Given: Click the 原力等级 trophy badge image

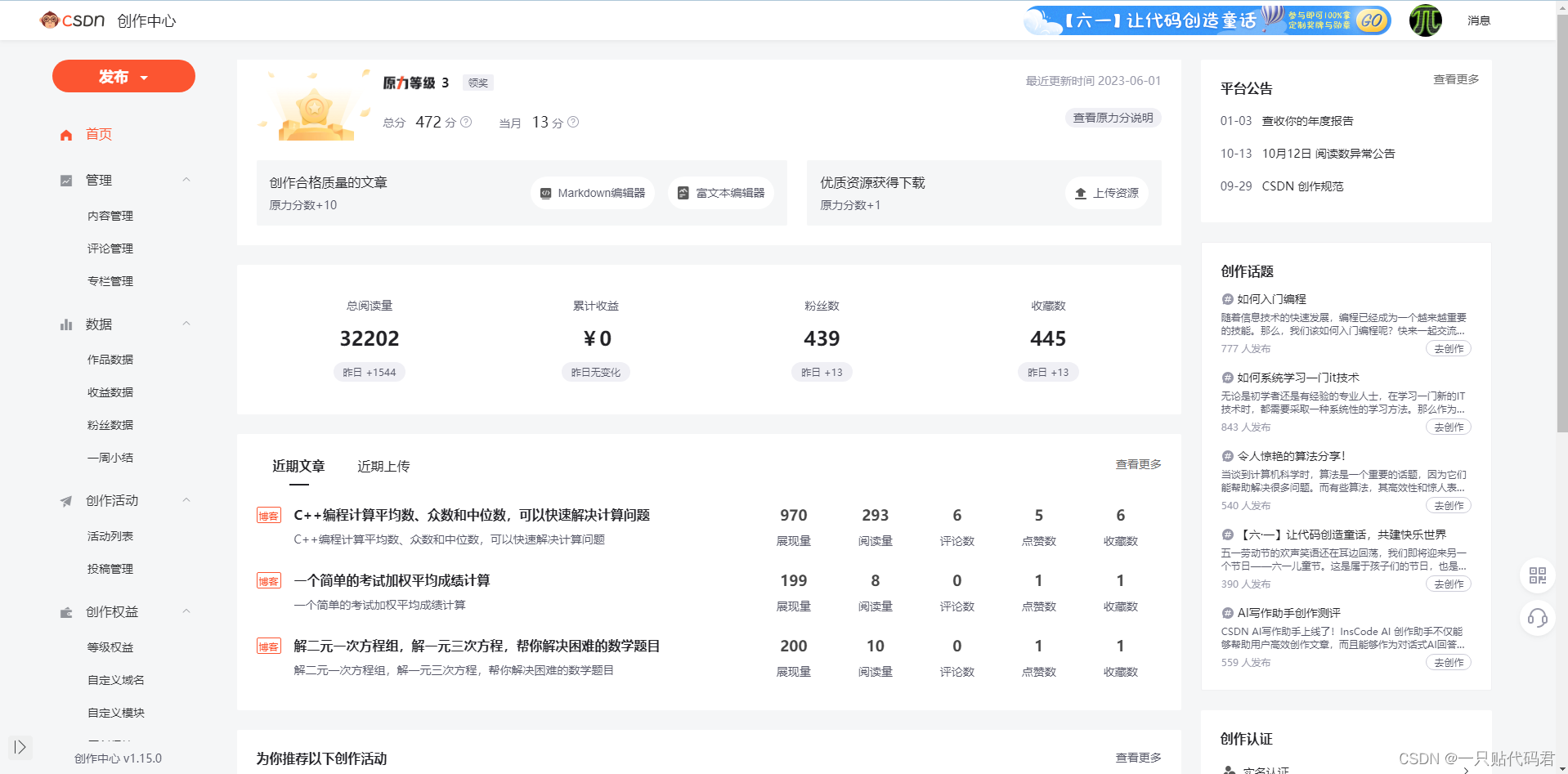Looking at the screenshot, I should [314, 105].
